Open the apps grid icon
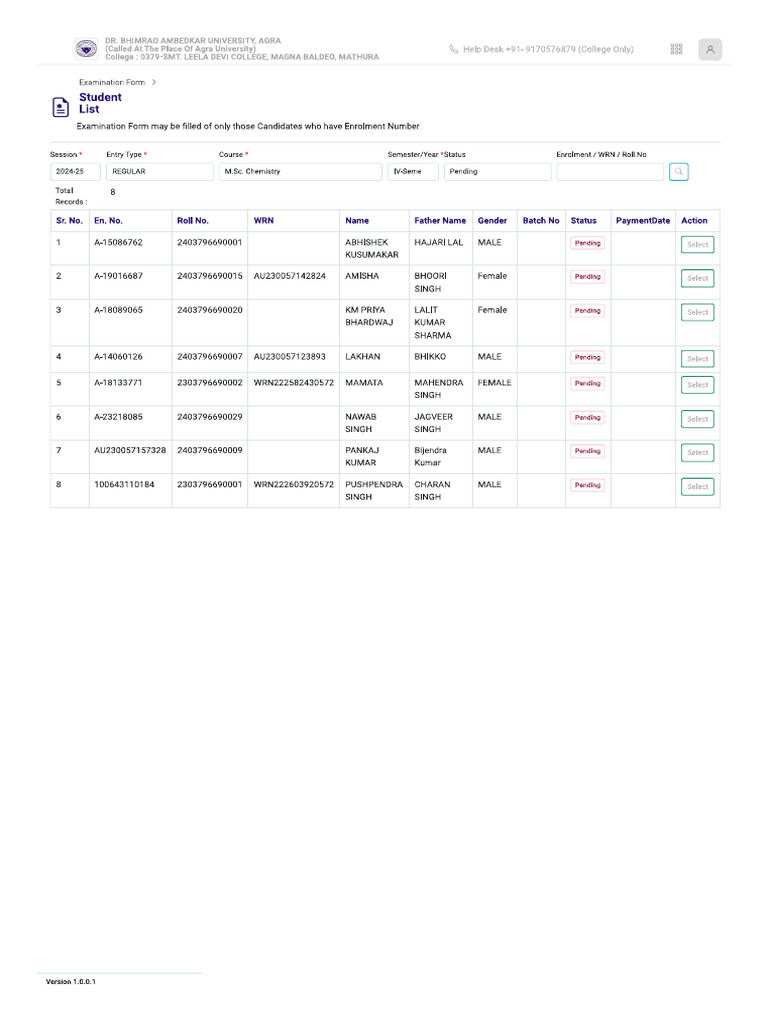 click(x=677, y=49)
